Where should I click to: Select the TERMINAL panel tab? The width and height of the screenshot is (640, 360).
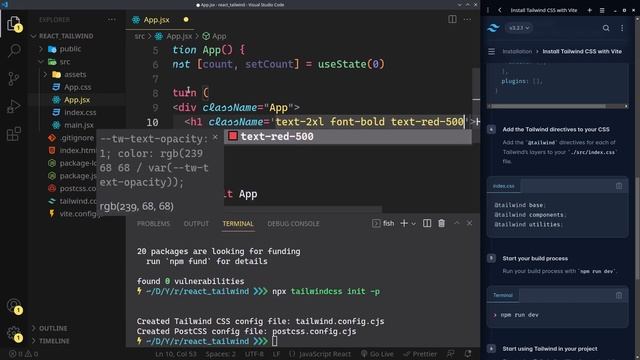coord(238,224)
